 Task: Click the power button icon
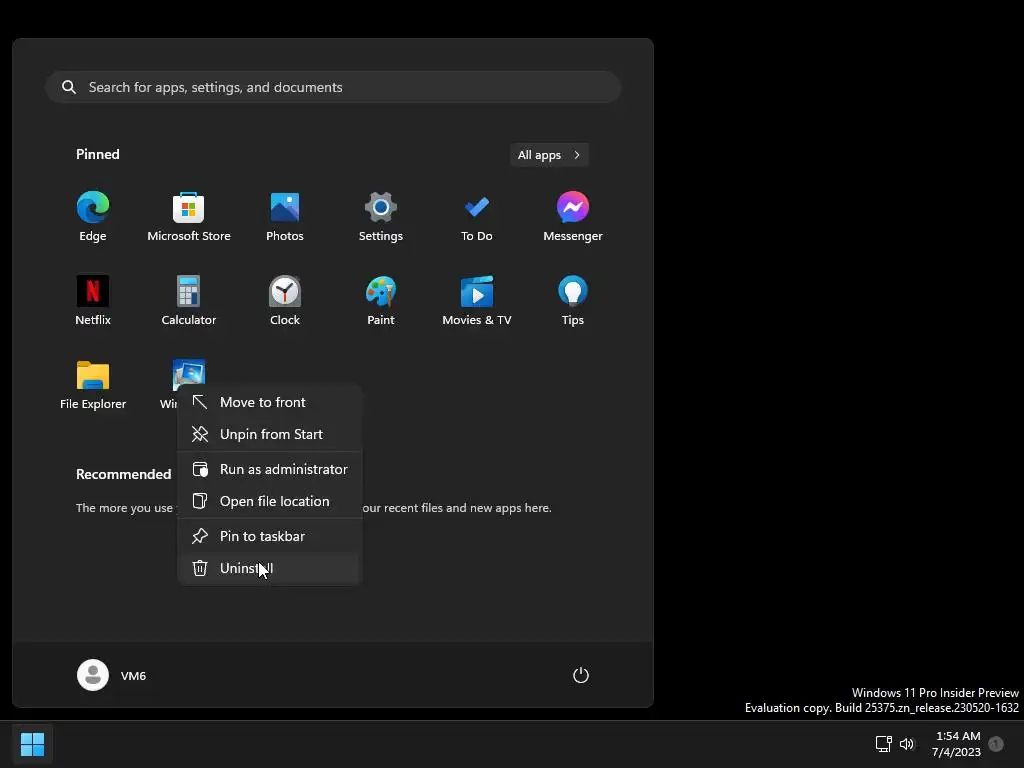(x=581, y=675)
